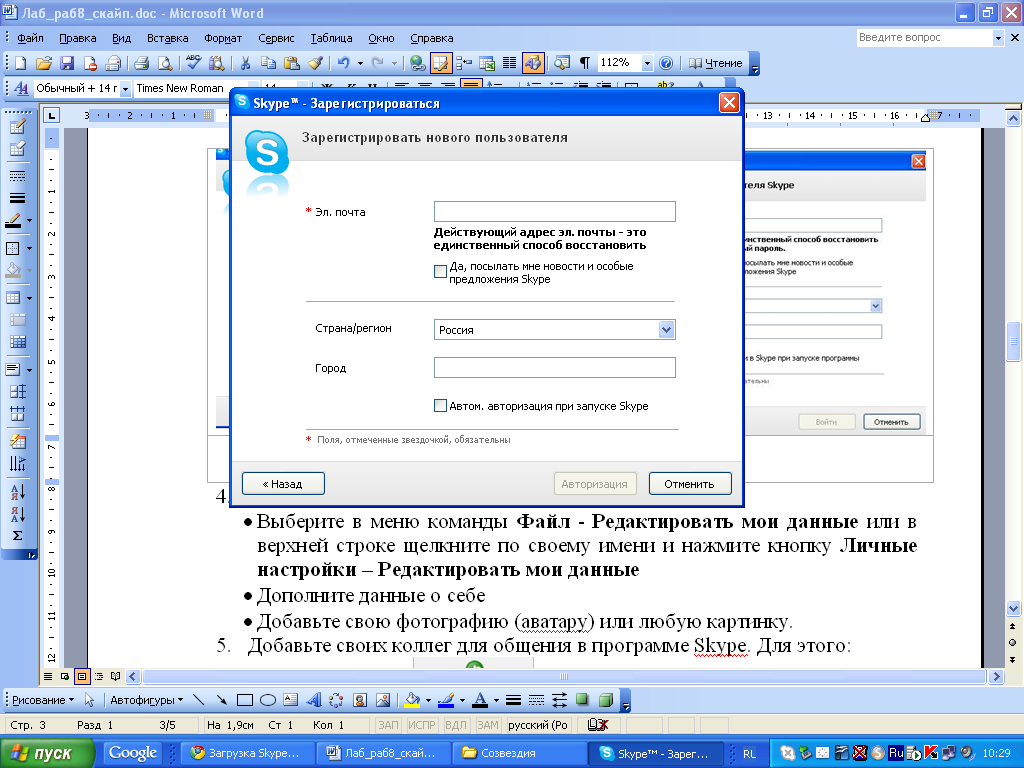Toggle ИСПР track changes indicator
This screenshot has height=768, width=1024.
coord(422,725)
